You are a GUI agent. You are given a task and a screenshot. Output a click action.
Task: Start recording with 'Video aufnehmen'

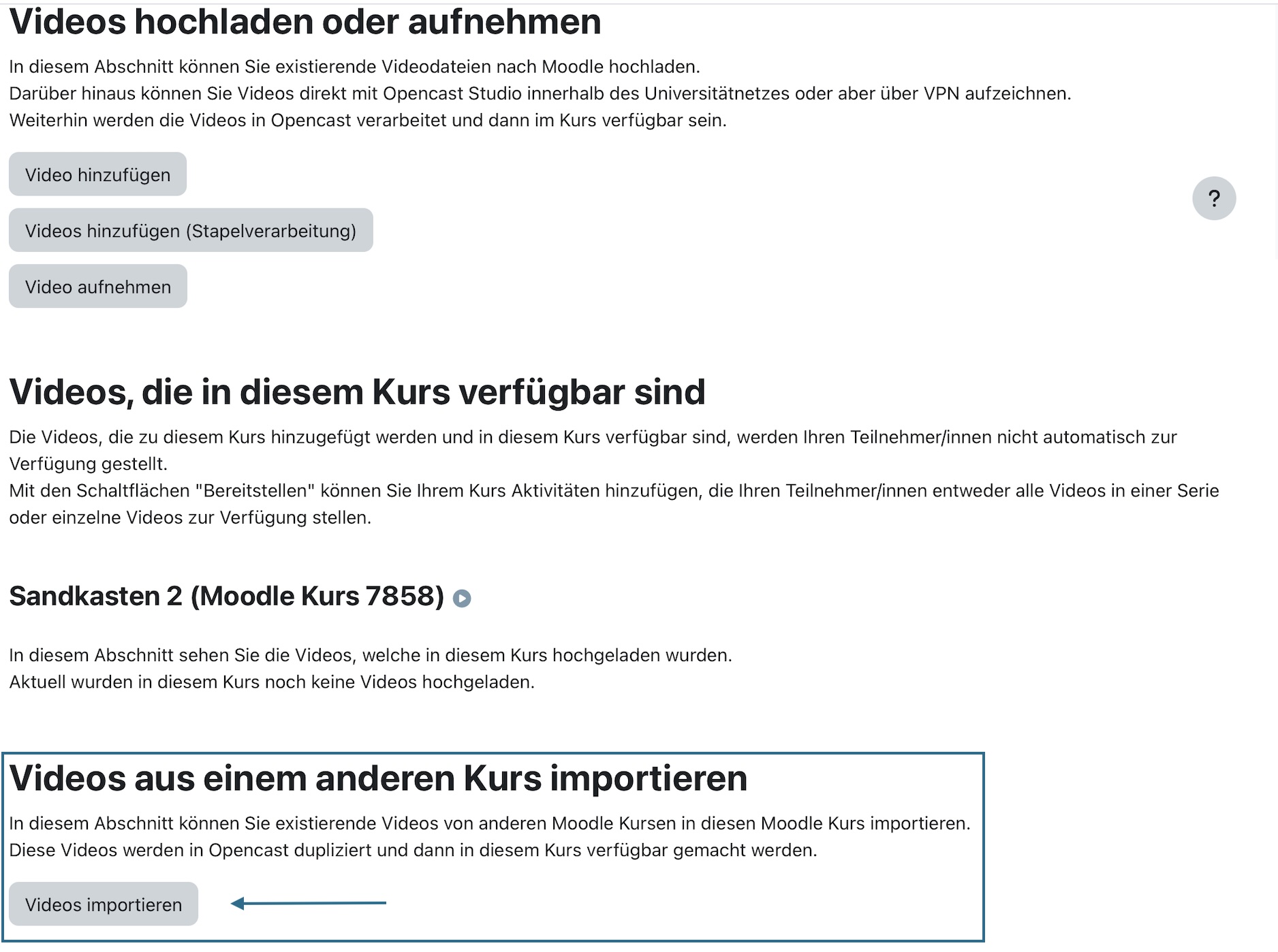coord(98,286)
